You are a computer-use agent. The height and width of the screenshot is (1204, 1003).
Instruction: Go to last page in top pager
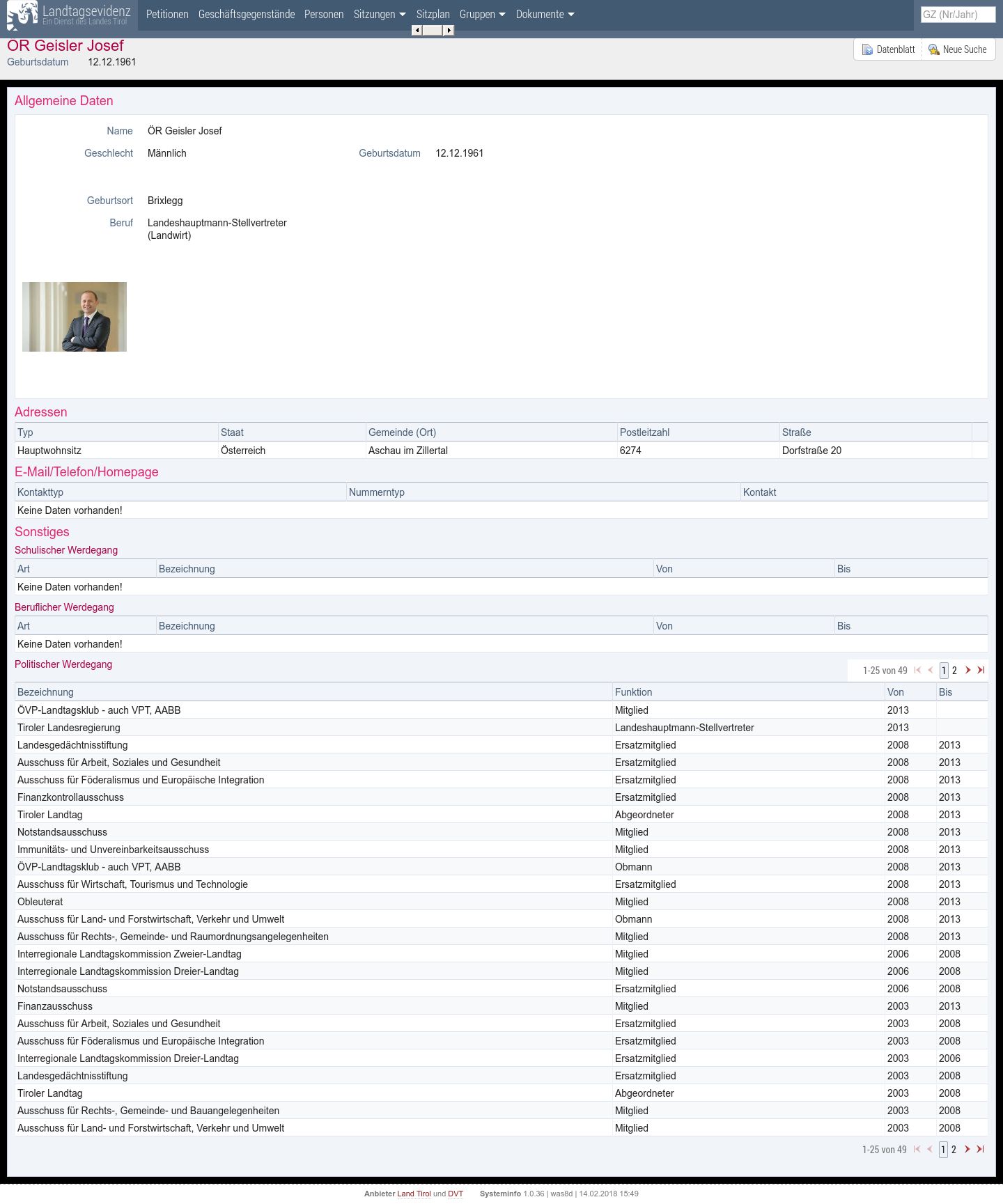[981, 670]
